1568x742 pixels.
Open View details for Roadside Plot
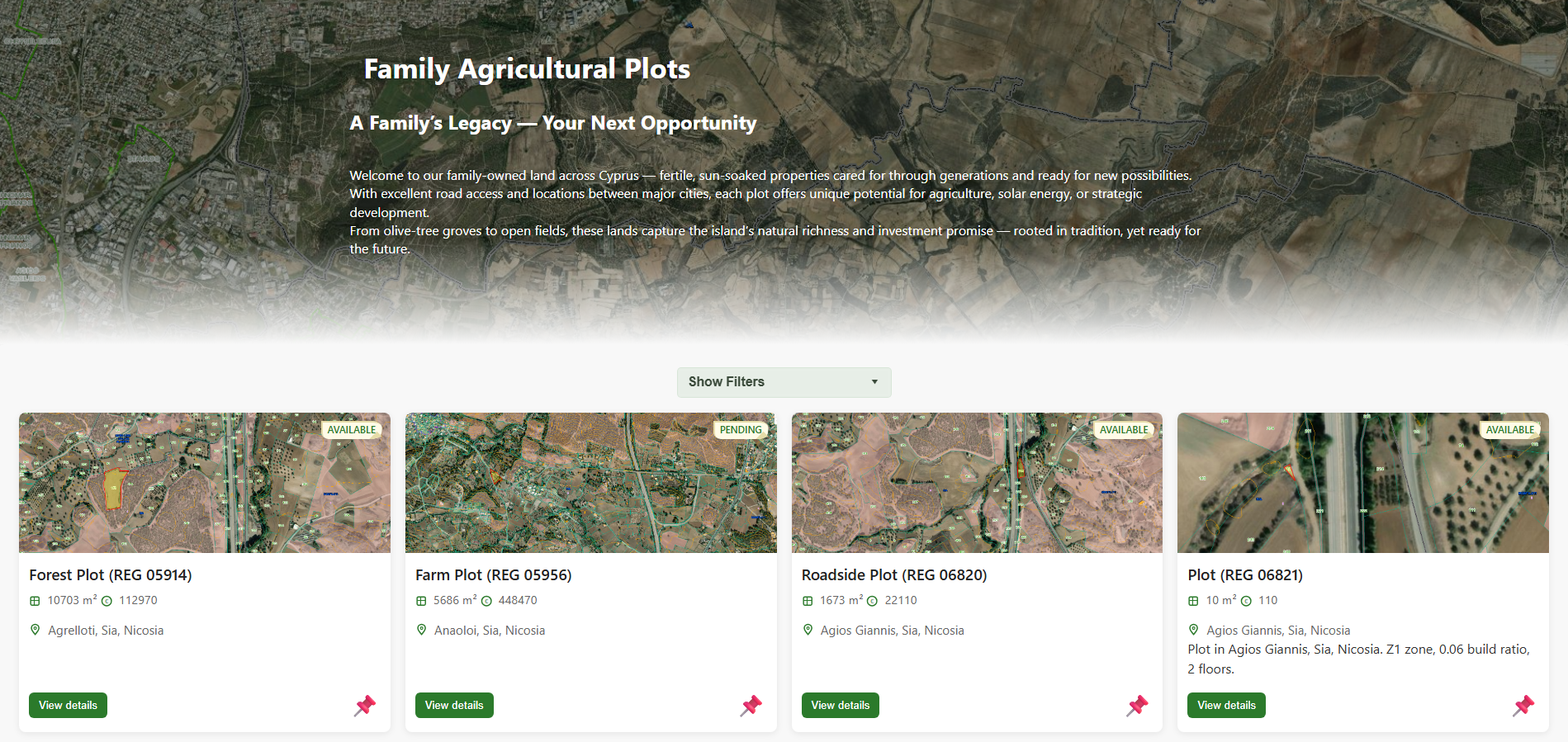(x=840, y=706)
